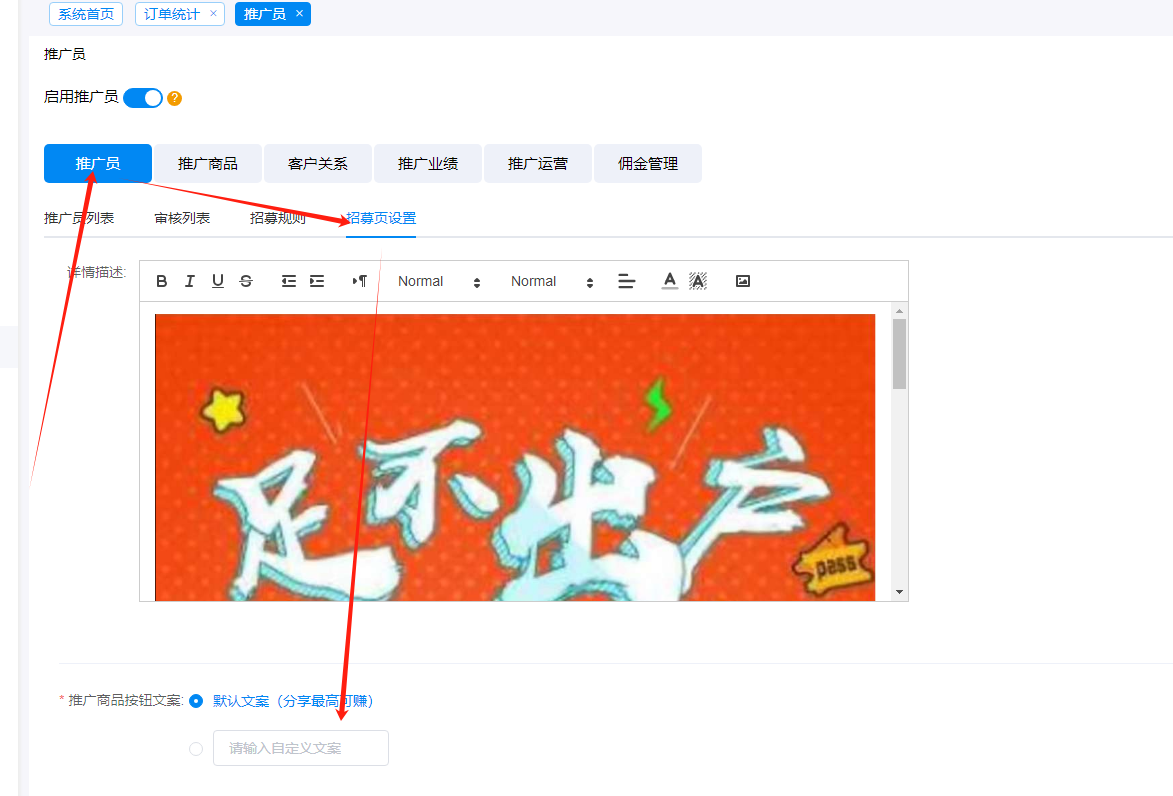Screen dimensions: 1173x796
Task: Open the 审核列表 sub-tab
Action: 182,218
